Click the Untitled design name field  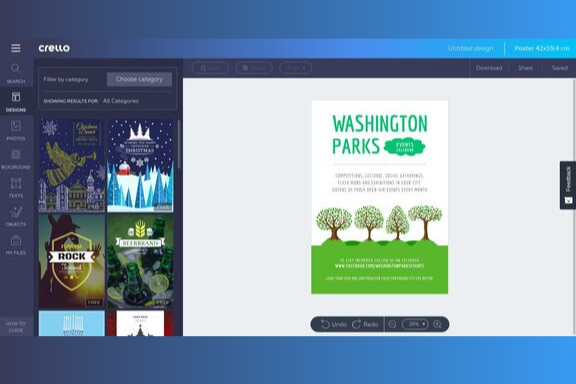coord(471,49)
